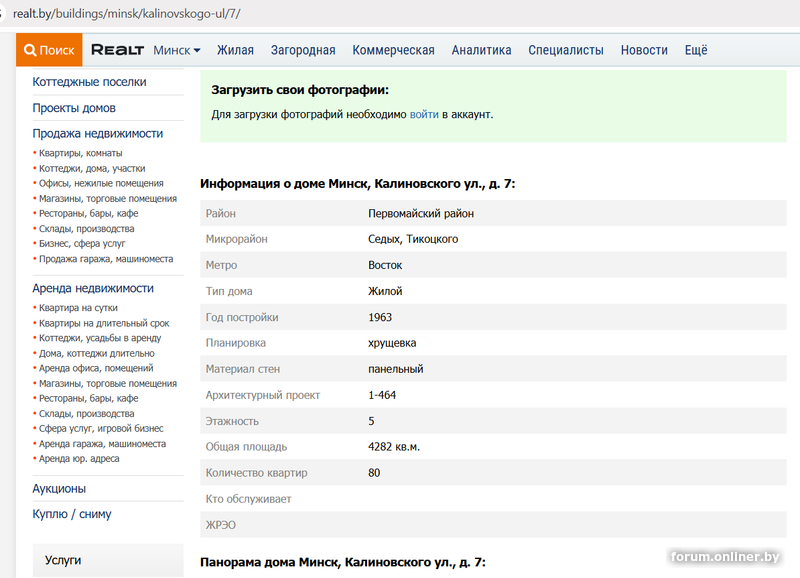Screen dimensions: 800x578
Task: Select Загородная in the top navigation
Action: click(303, 50)
